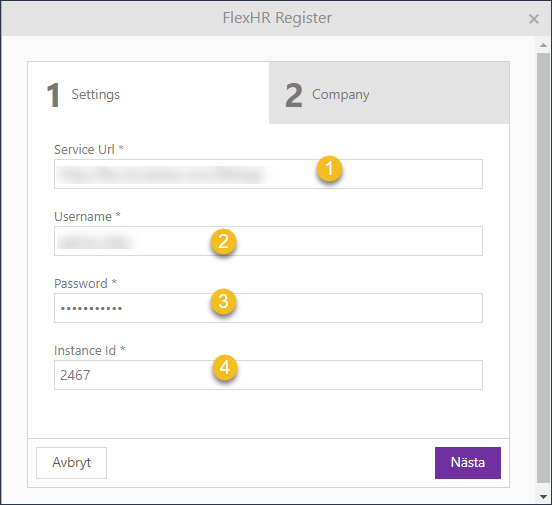Click the yellow number 3 callout badge
Screen dimensions: 552x505
coord(223,301)
